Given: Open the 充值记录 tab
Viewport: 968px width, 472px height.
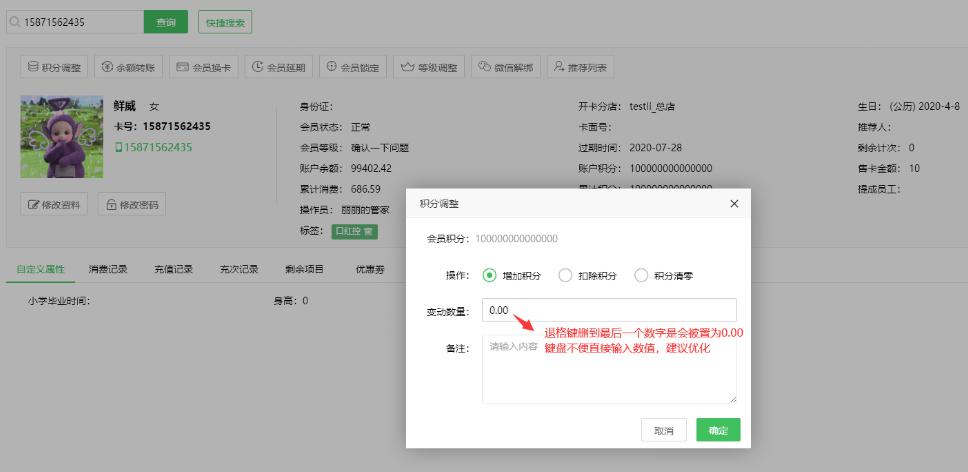Looking at the screenshot, I should tap(173, 269).
